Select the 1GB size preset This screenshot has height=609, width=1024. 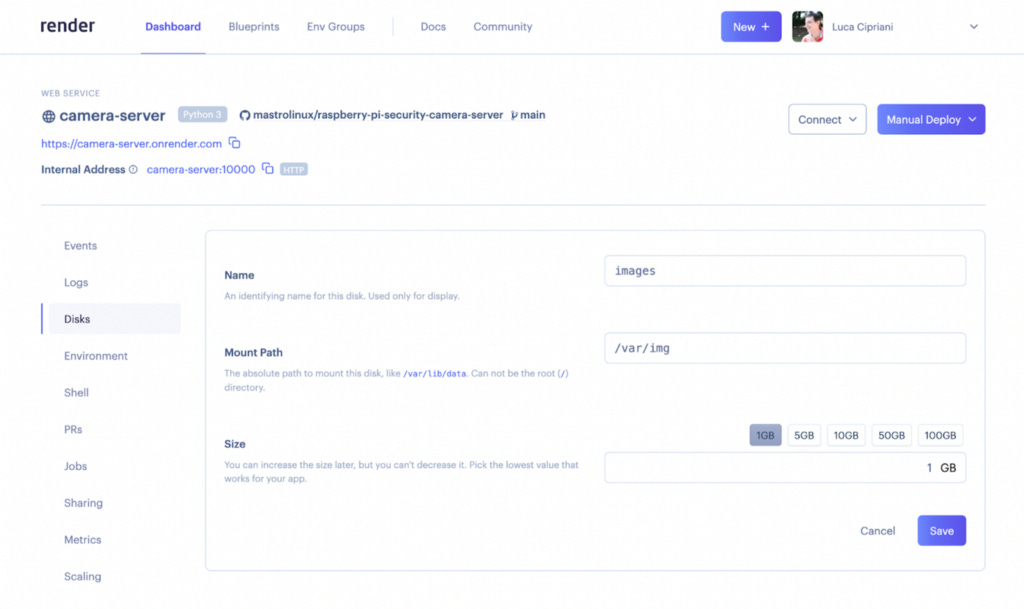click(765, 435)
